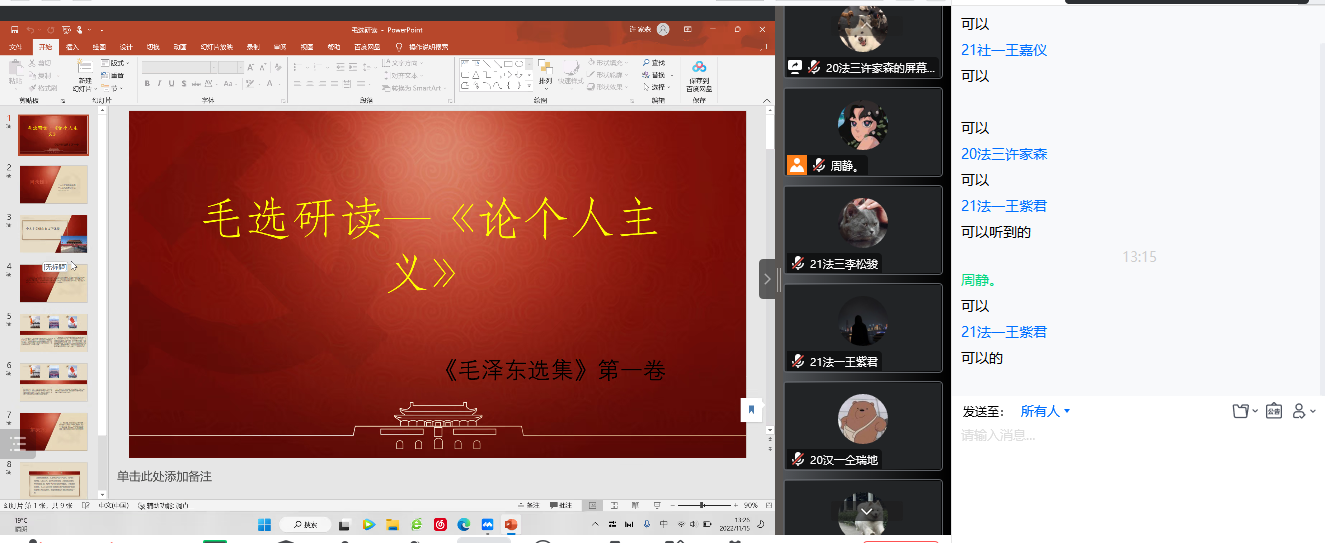
Task: Click the save icon in the title bar
Action: 15,30
